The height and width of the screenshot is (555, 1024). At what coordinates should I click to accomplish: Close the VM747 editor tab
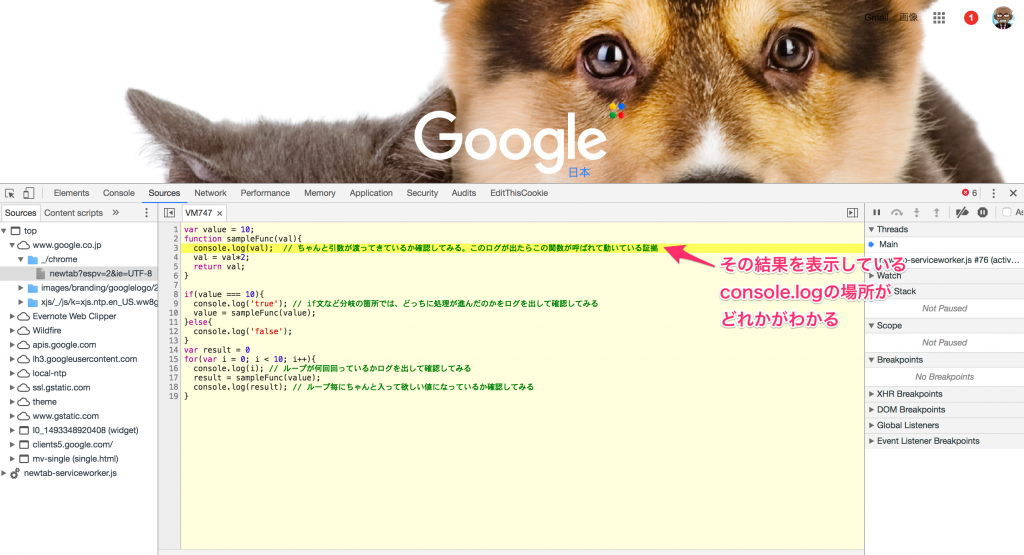(220, 213)
